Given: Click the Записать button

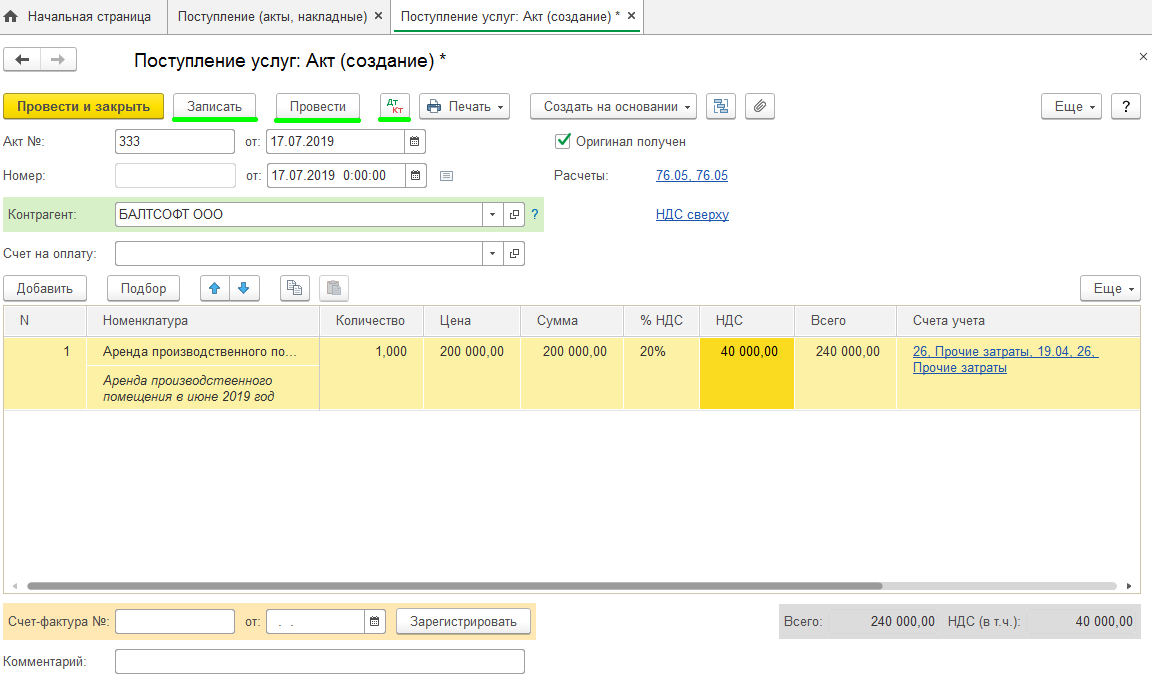Looking at the screenshot, I should (x=215, y=106).
